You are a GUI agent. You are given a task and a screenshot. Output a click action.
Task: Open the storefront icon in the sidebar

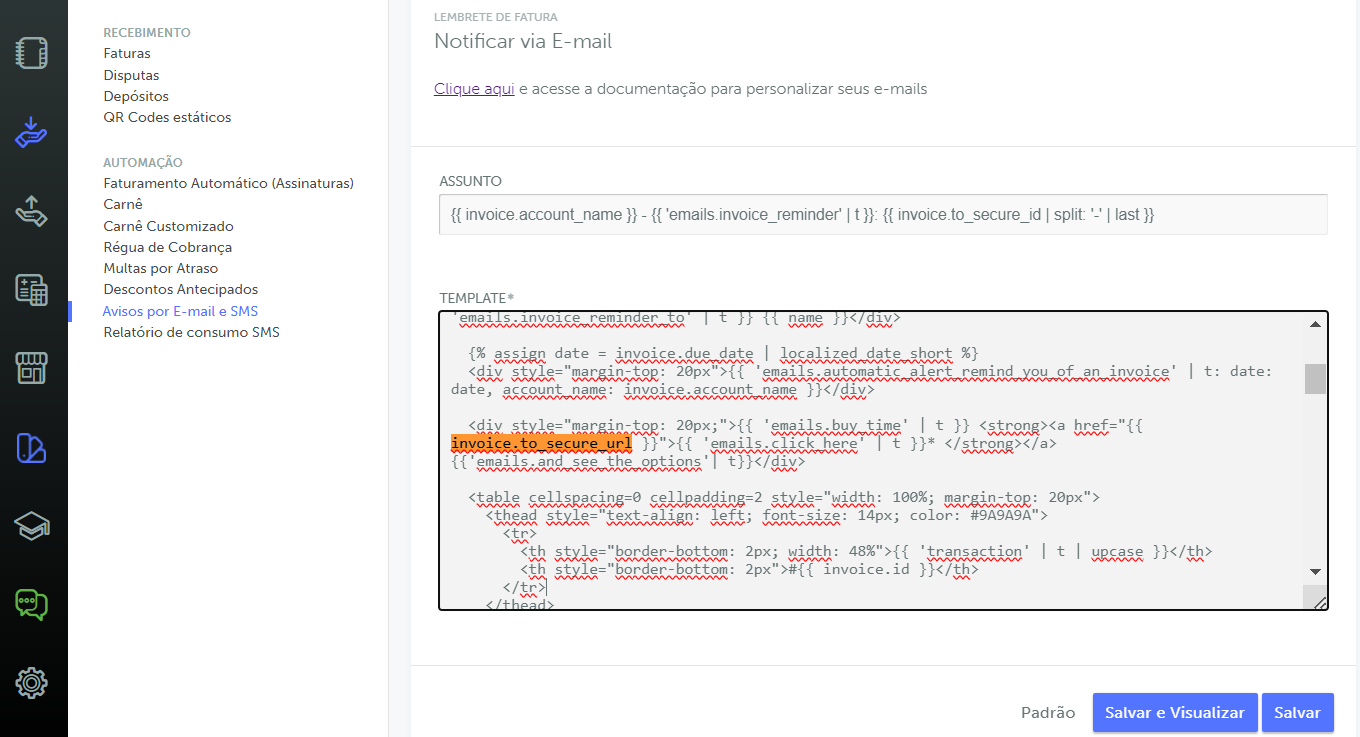tap(32, 369)
